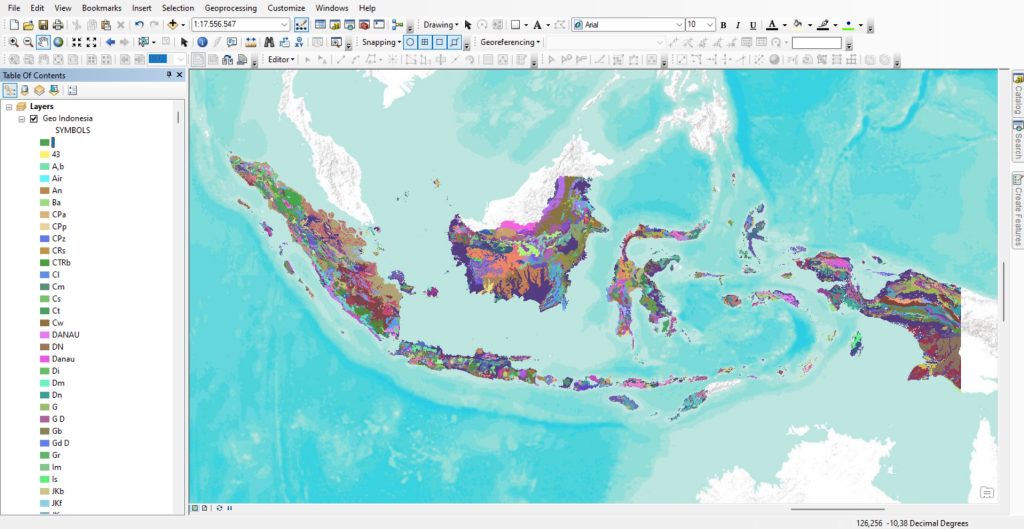
Task: Select the Zoom In tool
Action: 13,42
